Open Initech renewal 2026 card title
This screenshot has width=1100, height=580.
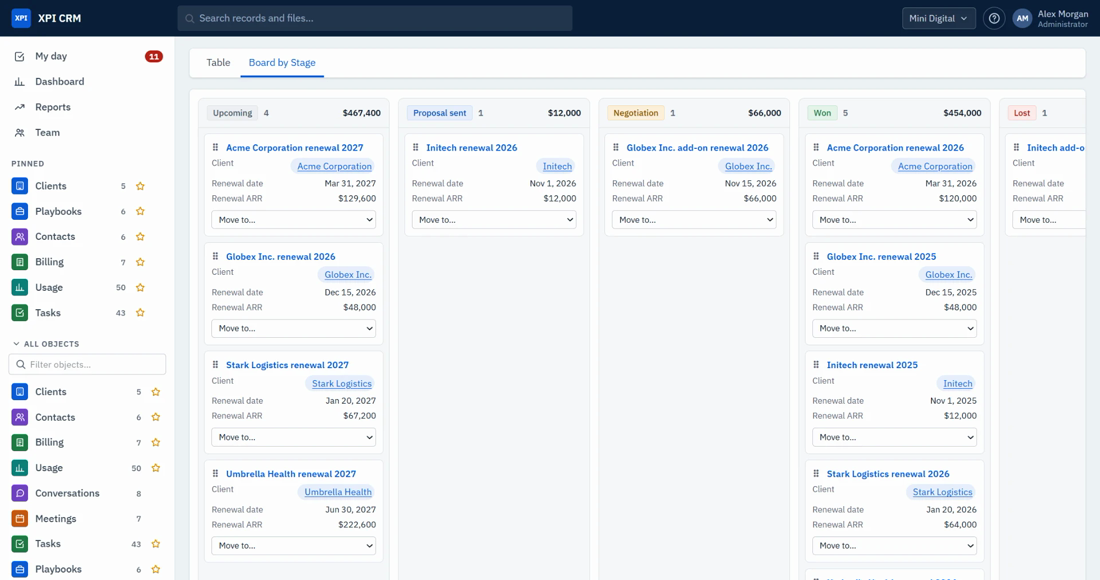coord(471,147)
